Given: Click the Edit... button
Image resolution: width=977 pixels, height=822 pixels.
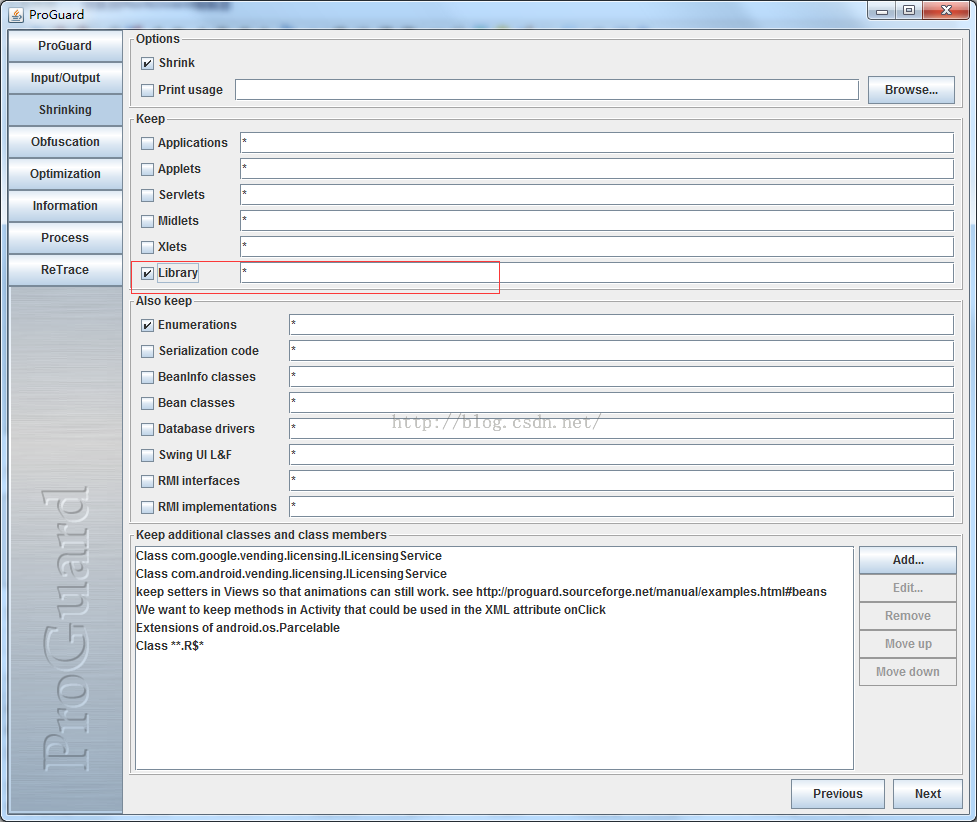Looking at the screenshot, I should tap(908, 588).
